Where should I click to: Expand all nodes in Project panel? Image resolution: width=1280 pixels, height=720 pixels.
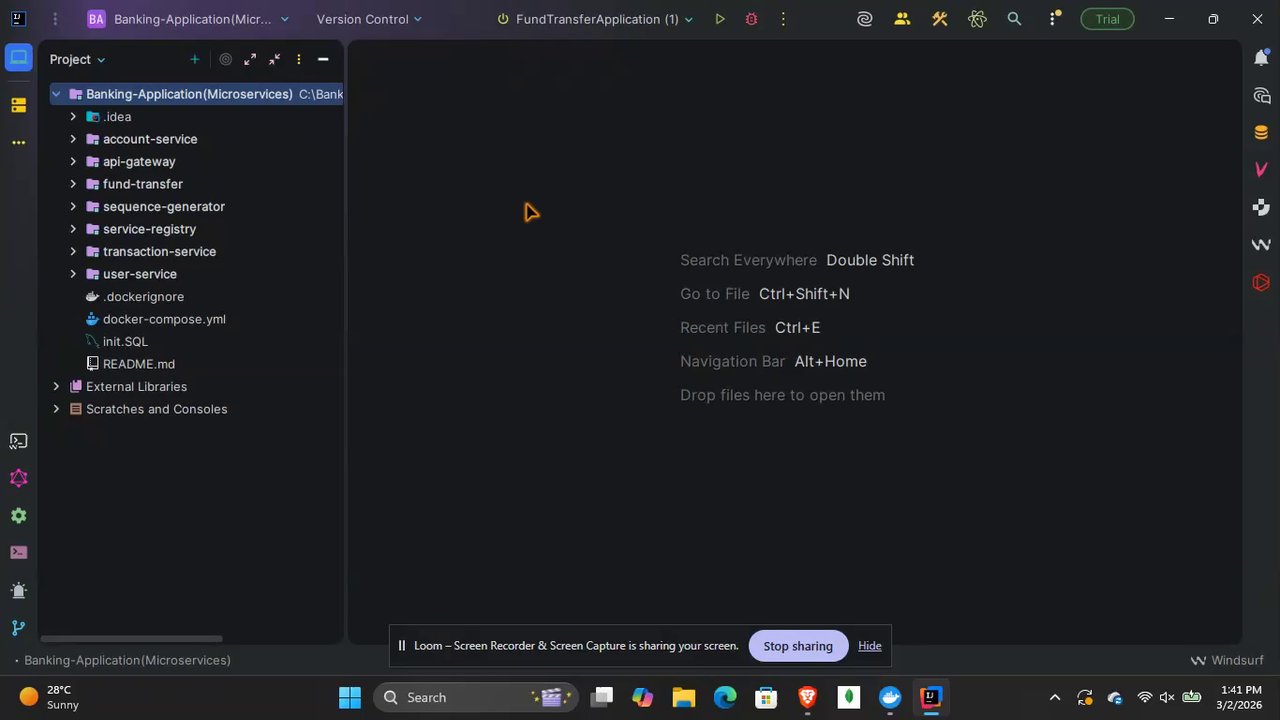(x=250, y=59)
